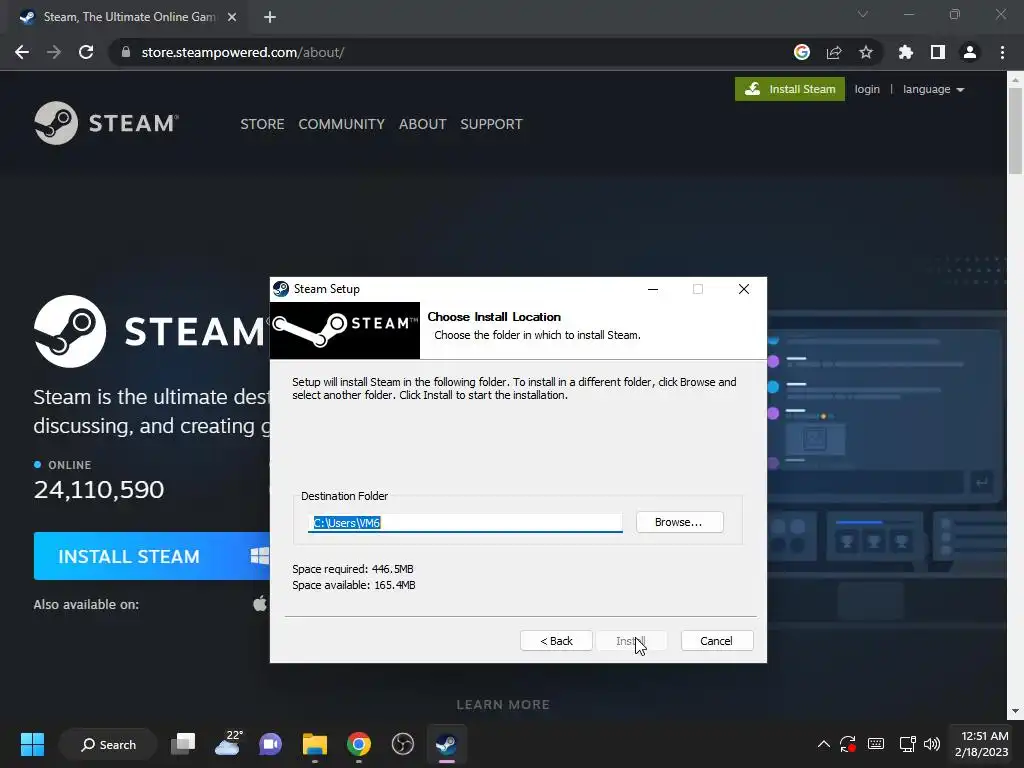Click the LEARN MORE link
Screen dimensions: 1024x768
click(x=503, y=705)
